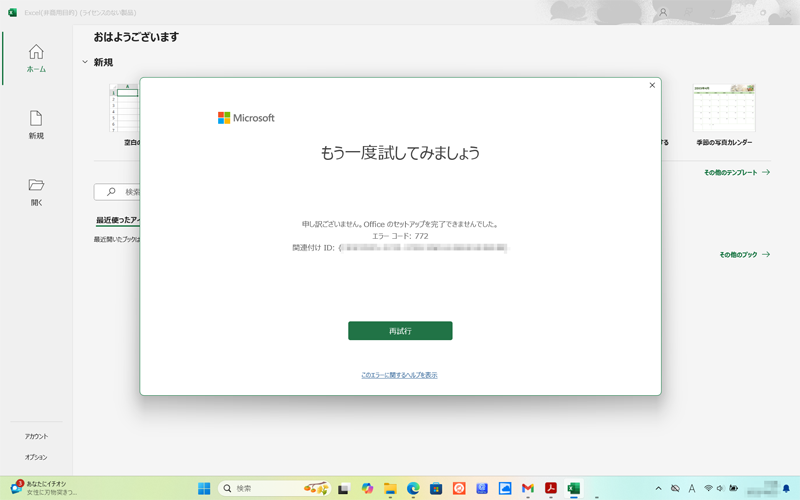This screenshot has width=800, height=500.
Task: Open the このエラーに関するヘルプを表示 link
Action: tap(399, 375)
